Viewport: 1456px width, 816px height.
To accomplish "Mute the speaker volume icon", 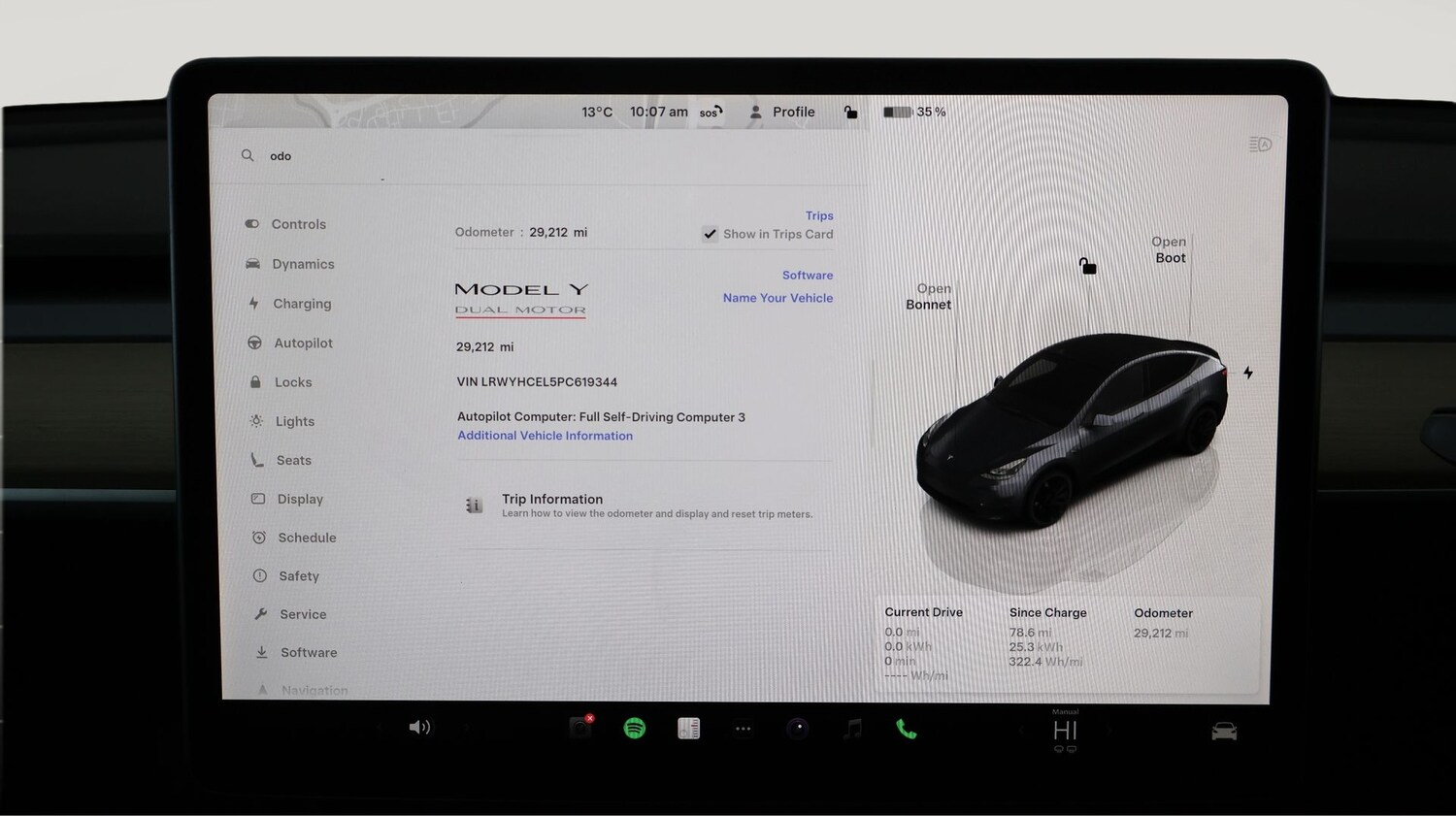I will click(419, 727).
